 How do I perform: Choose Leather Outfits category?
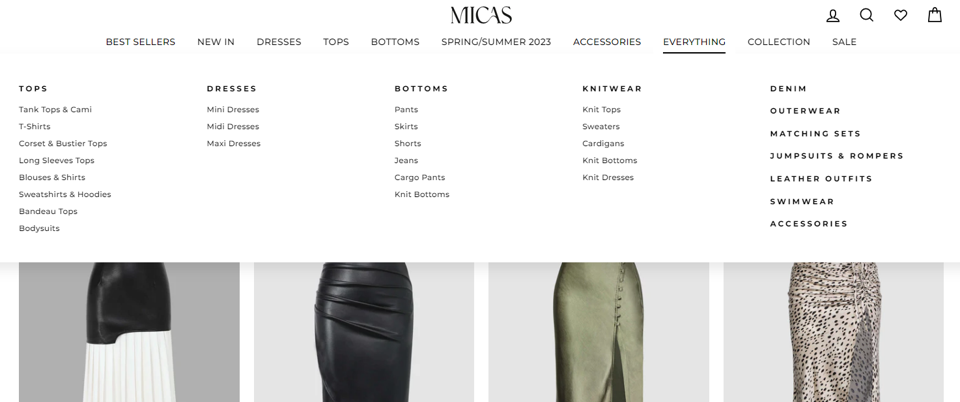point(821,179)
